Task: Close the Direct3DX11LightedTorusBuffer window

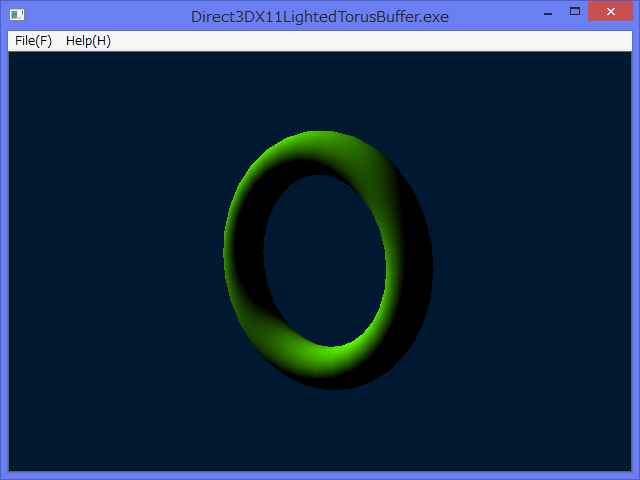Action: pyautogui.click(x=610, y=11)
